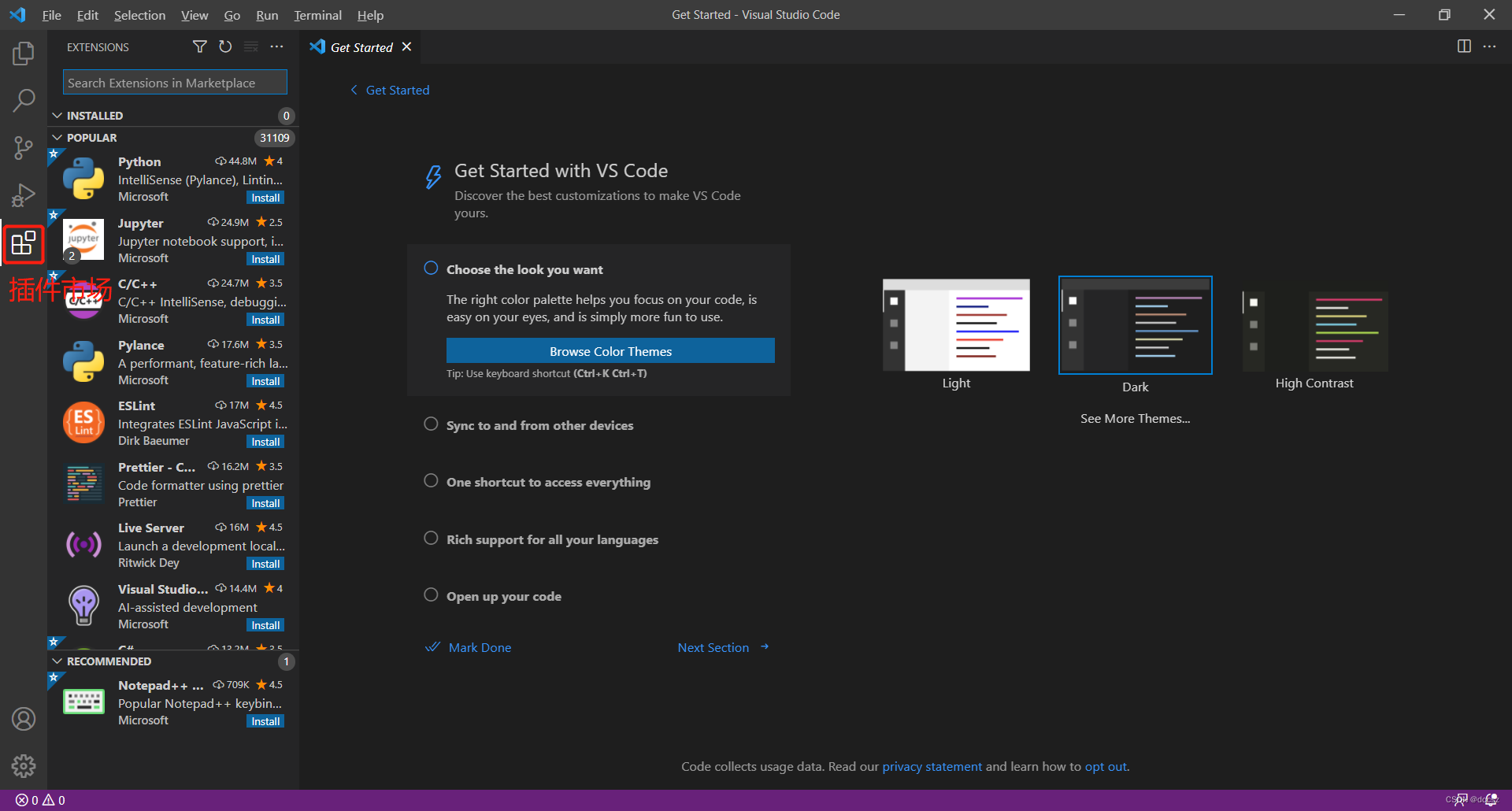This screenshot has width=1512, height=811.
Task: Select the Dark theme thumbnail
Action: [x=1135, y=325]
